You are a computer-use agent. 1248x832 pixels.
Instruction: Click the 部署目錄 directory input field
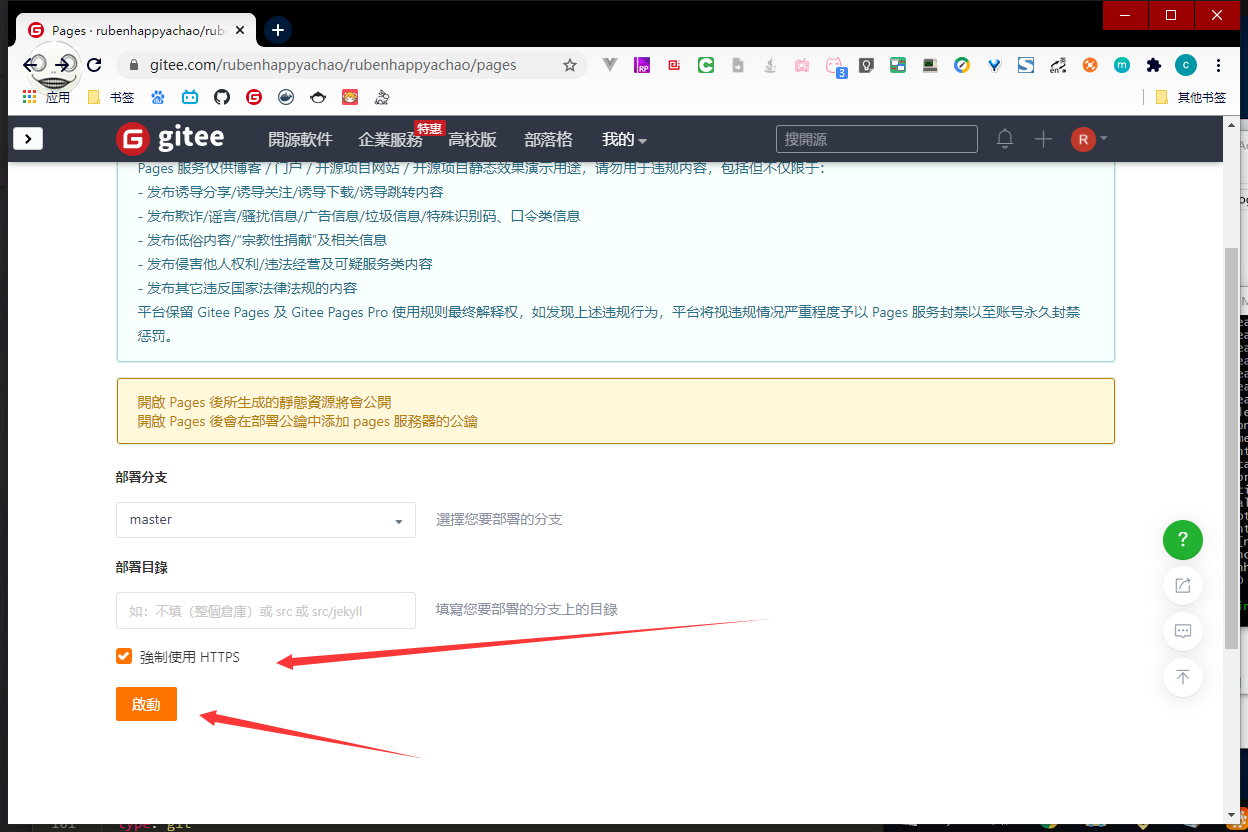(x=266, y=610)
